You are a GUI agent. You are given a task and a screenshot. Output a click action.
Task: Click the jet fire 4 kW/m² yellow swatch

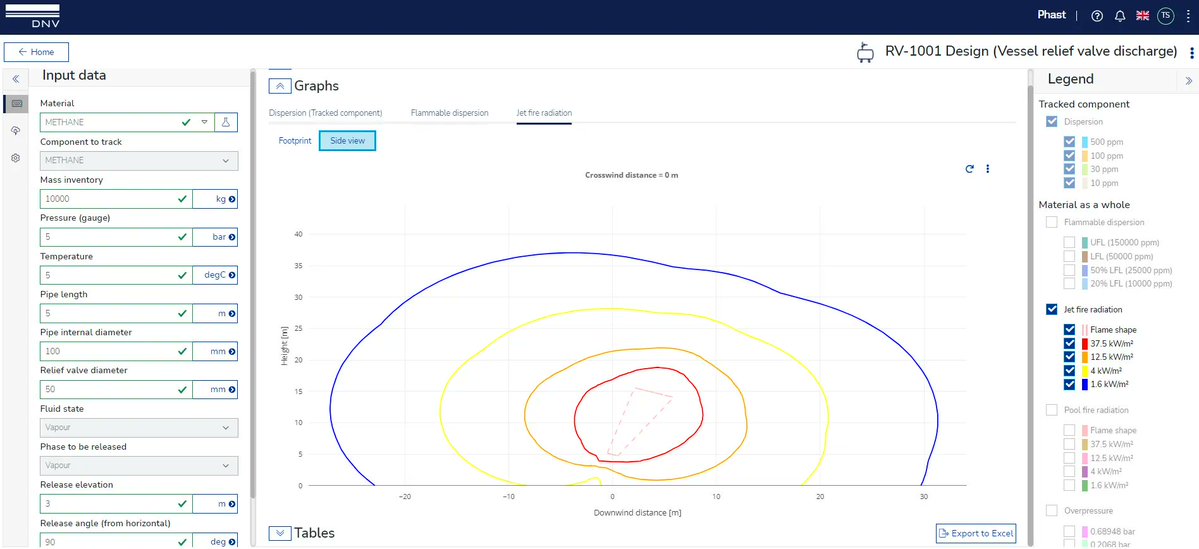click(x=1083, y=371)
